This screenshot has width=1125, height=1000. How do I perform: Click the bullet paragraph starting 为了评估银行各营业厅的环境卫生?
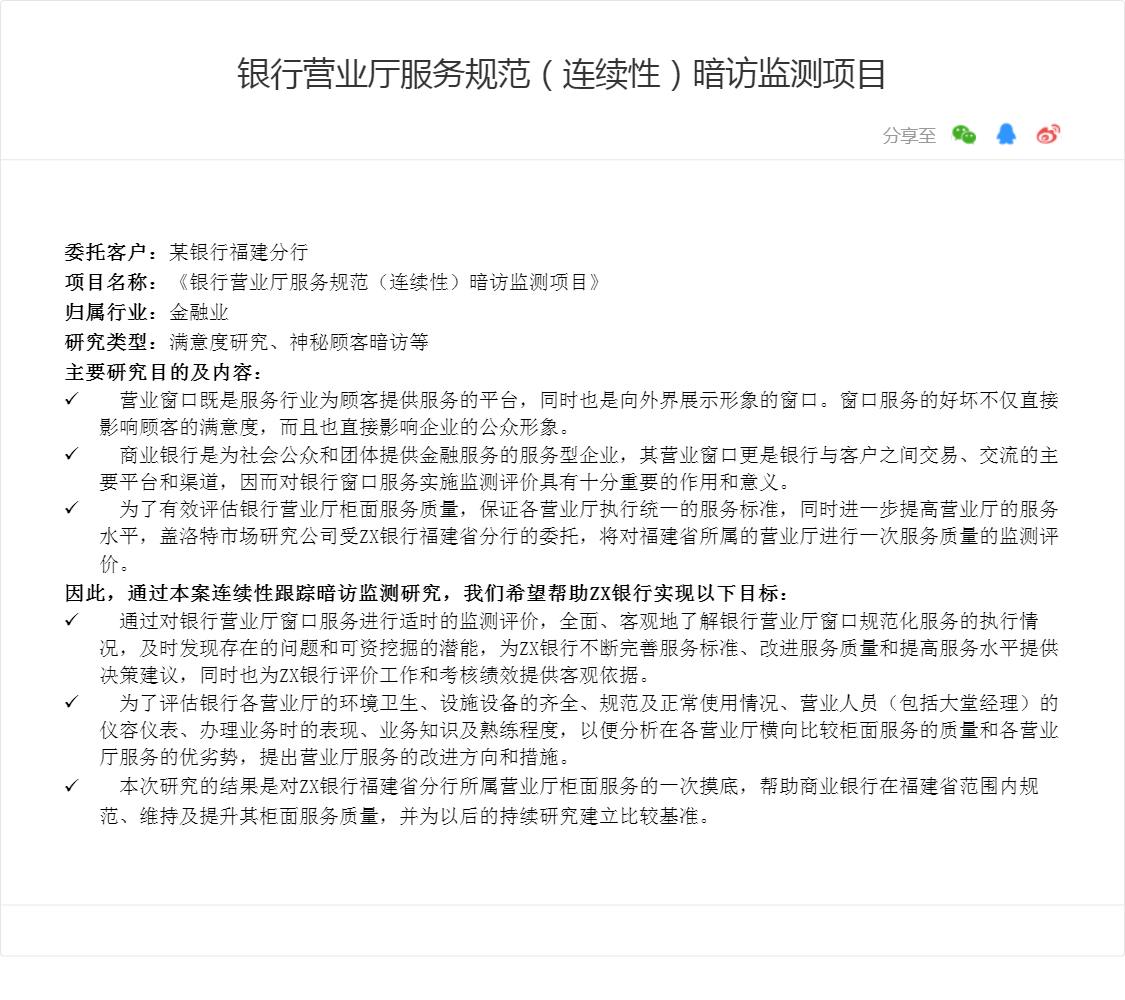tap(562, 730)
